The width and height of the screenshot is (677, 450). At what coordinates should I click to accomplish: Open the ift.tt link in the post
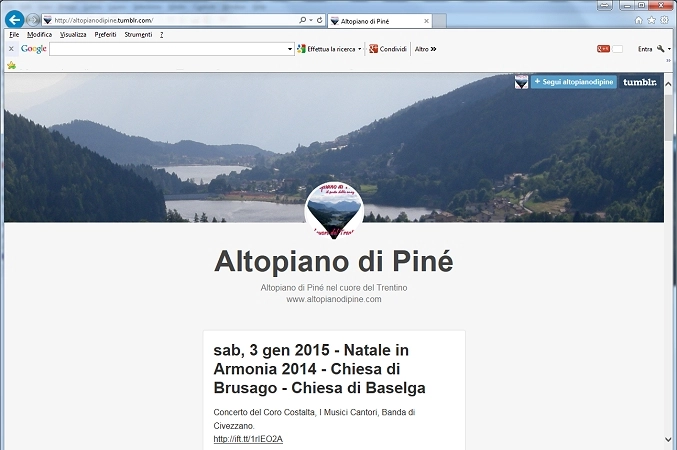click(248, 439)
